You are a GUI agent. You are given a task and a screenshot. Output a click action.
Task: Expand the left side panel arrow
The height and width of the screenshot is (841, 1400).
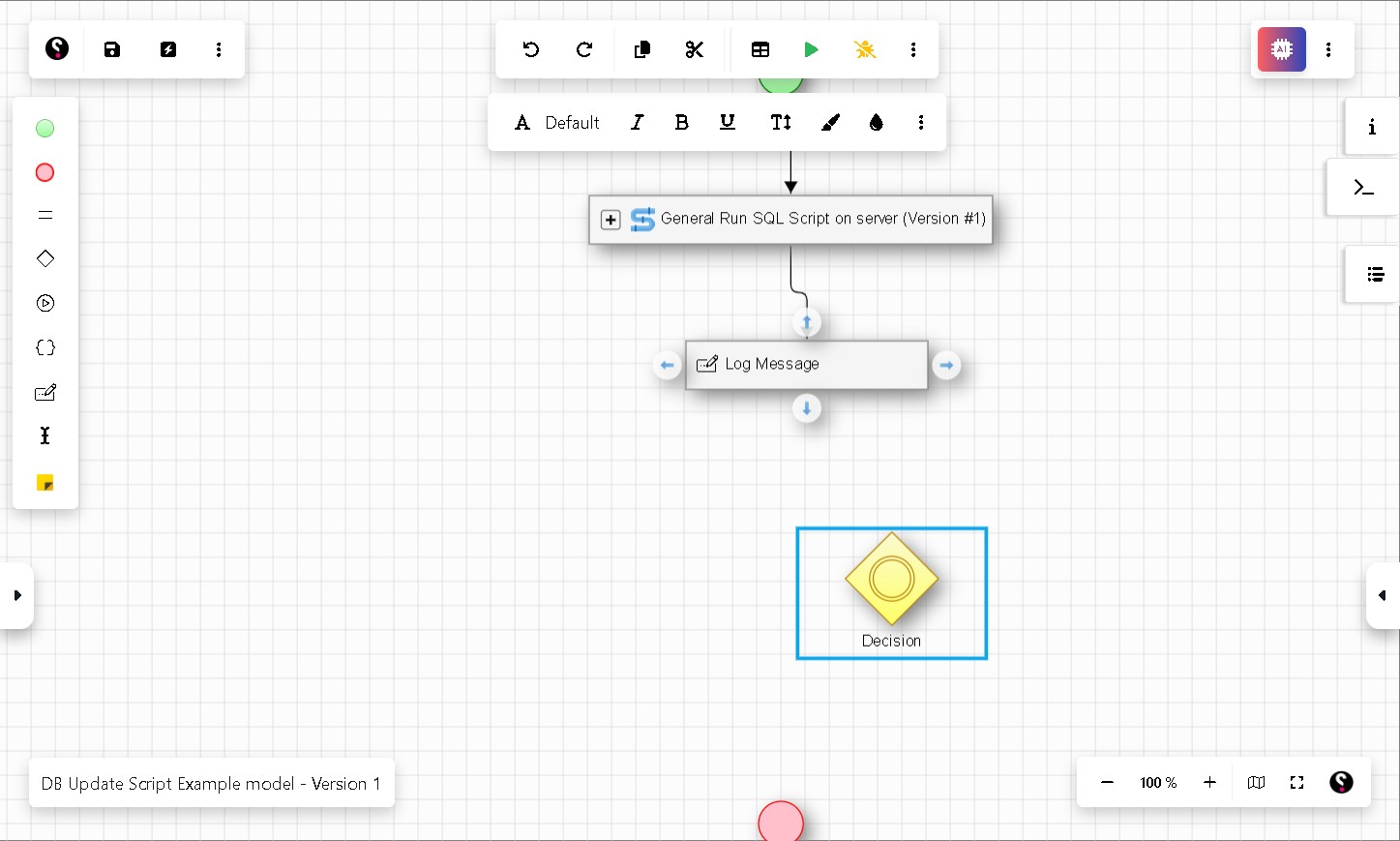[16, 595]
